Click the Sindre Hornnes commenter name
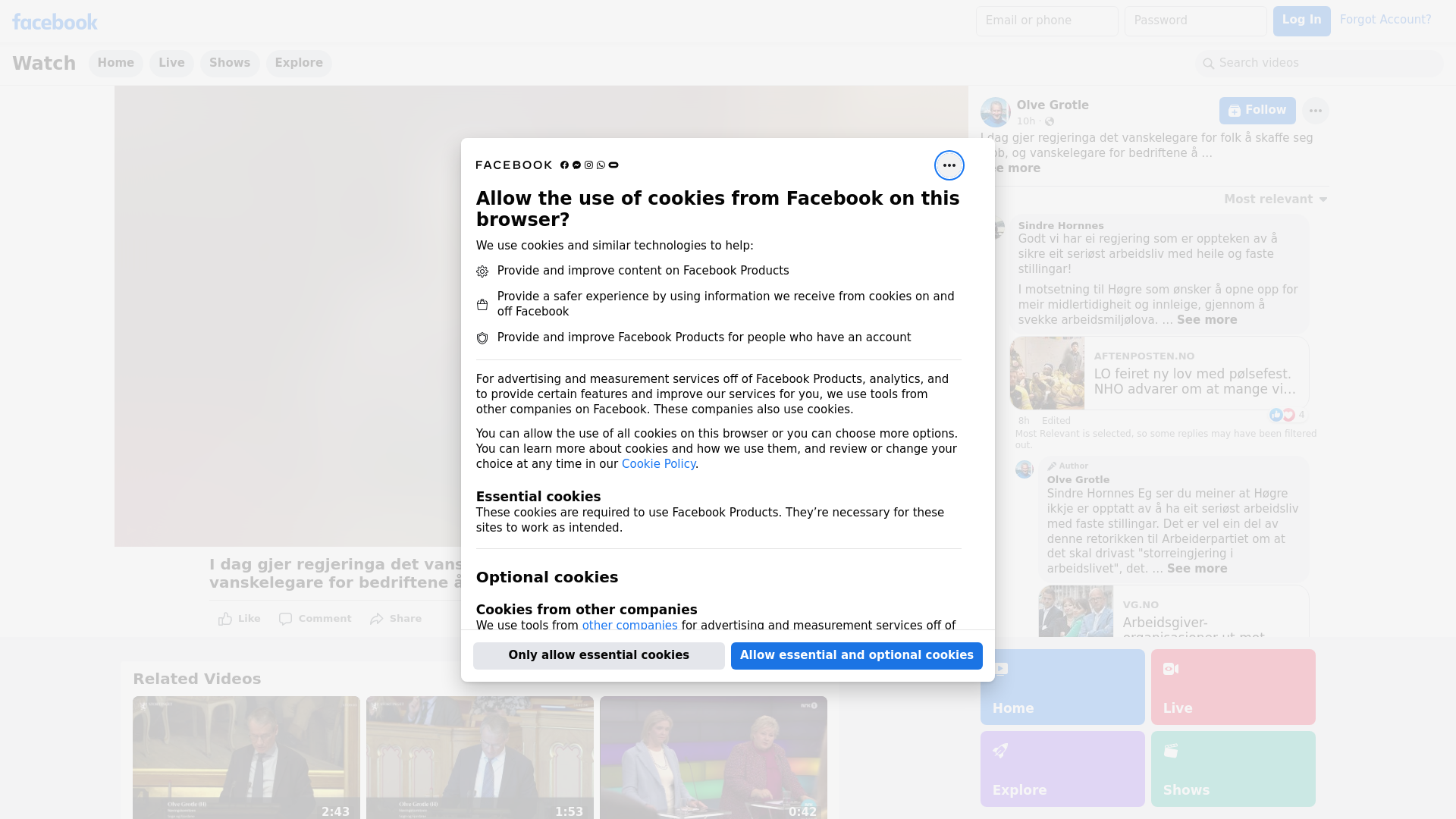The image size is (1456, 819). click(1060, 226)
